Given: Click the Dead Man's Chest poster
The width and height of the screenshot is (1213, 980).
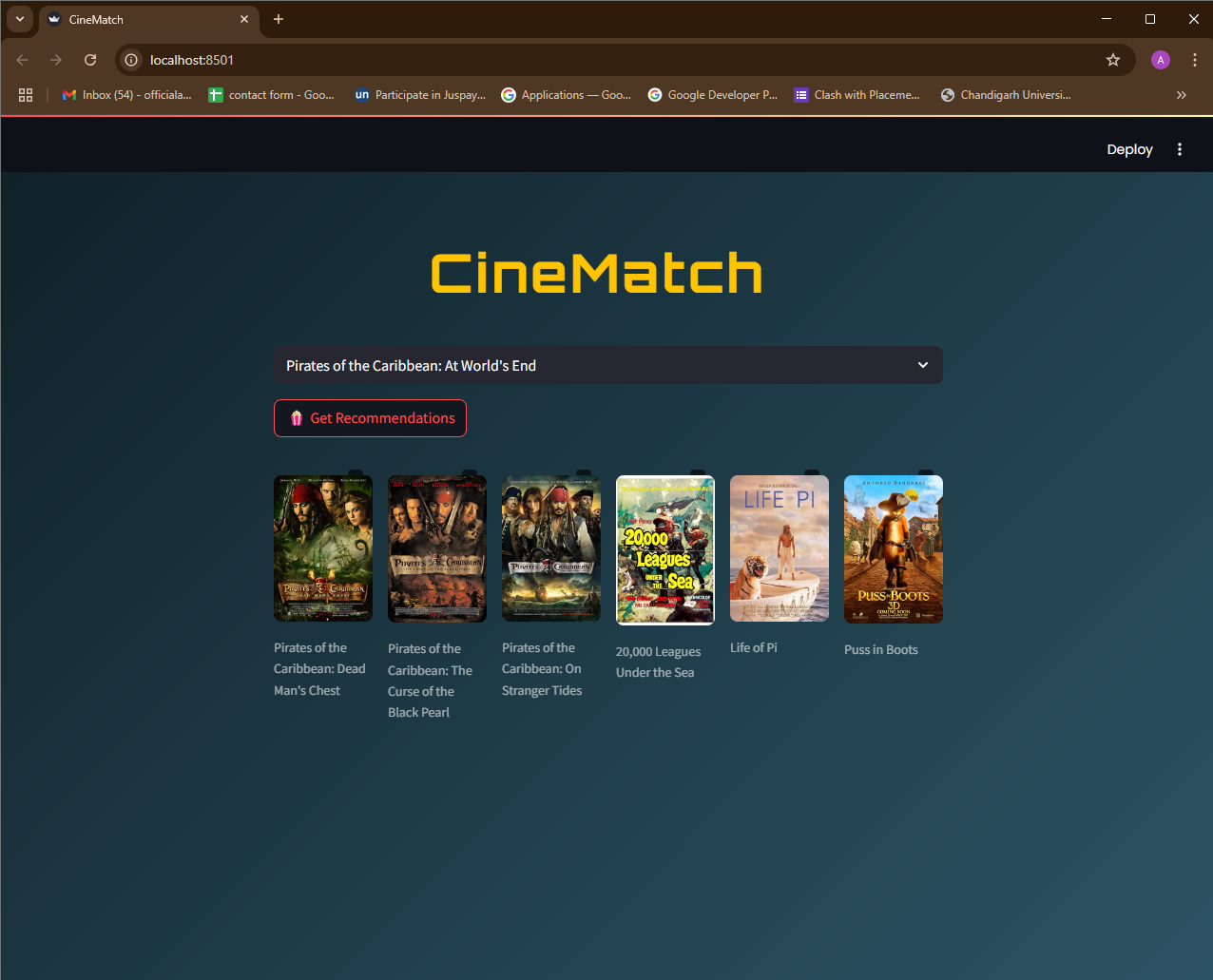Looking at the screenshot, I should click(323, 548).
